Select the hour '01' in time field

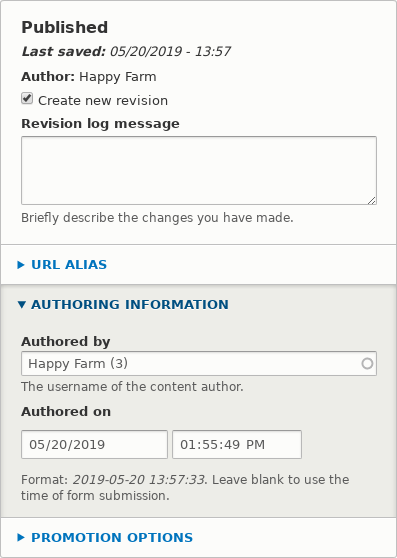(187, 444)
